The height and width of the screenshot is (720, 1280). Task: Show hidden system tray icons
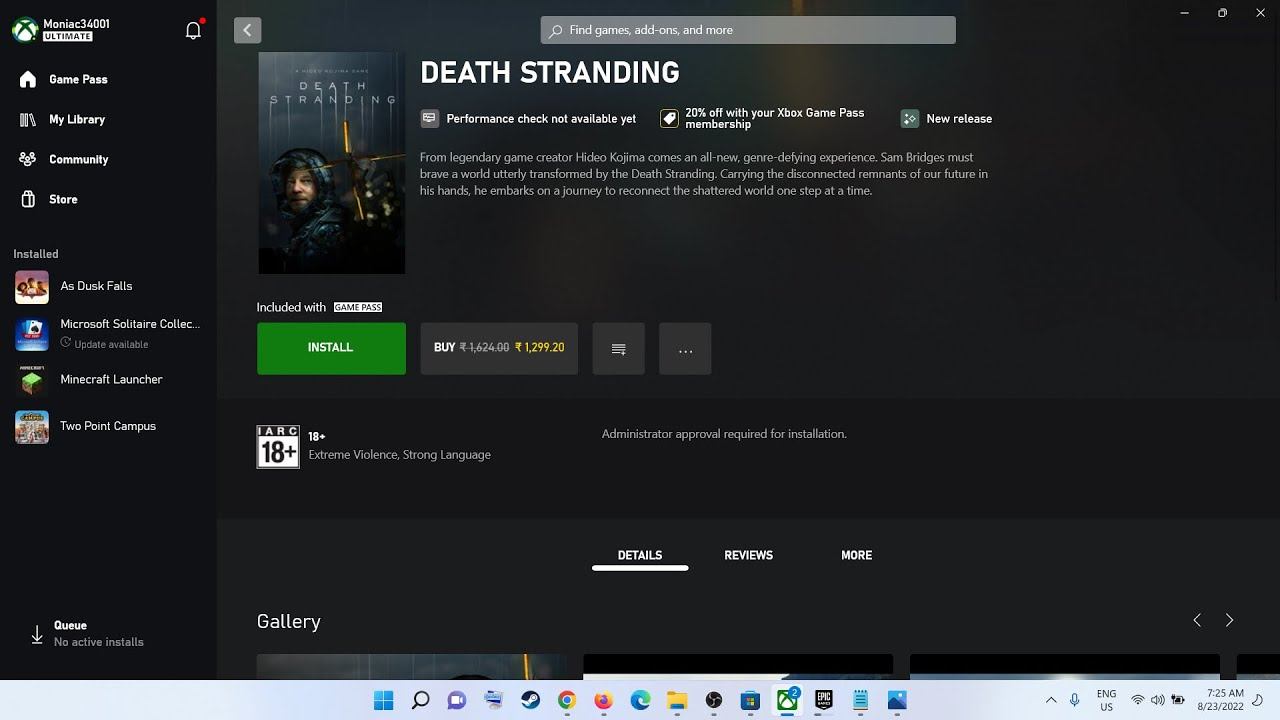[x=1051, y=700]
